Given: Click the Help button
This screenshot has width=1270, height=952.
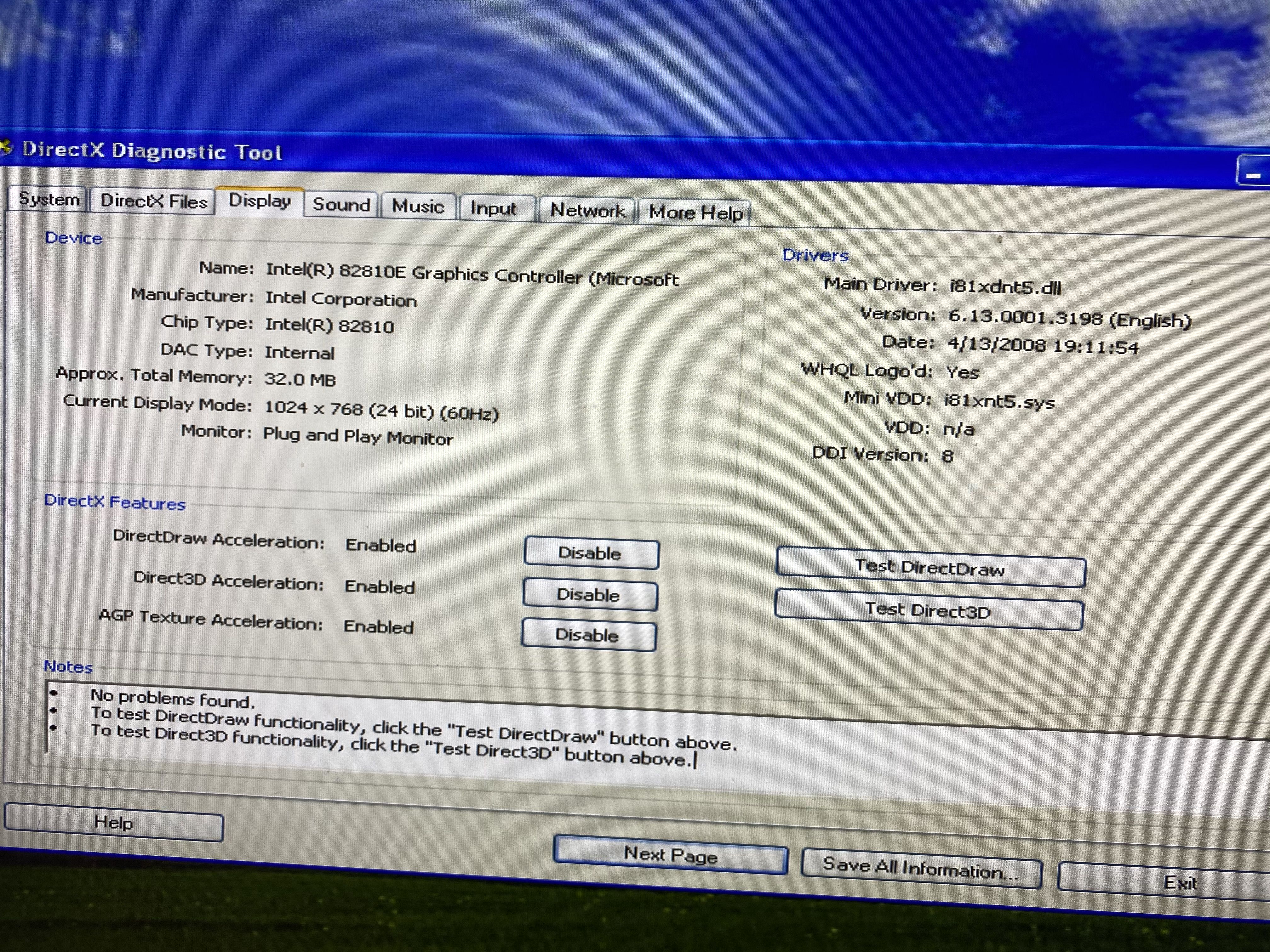Looking at the screenshot, I should tap(114, 822).
